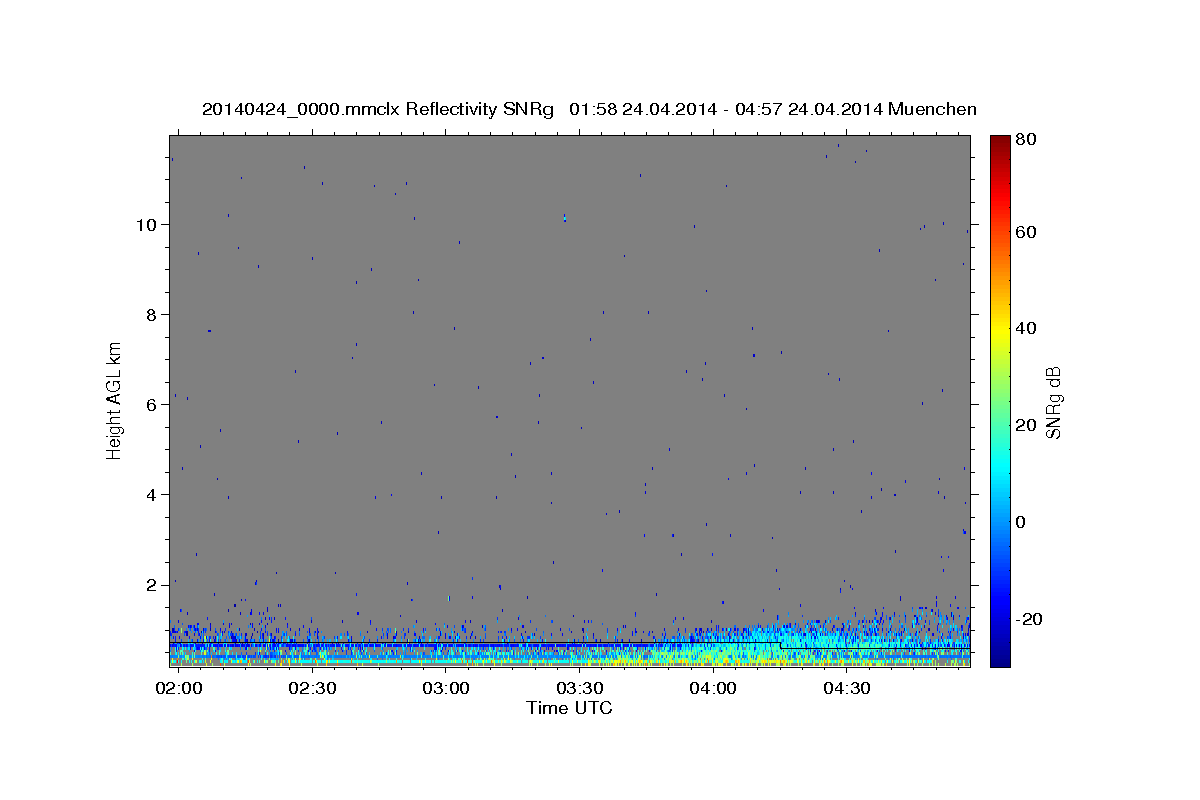
Task: Click the colorbar value -20
Action: click(x=1029, y=619)
